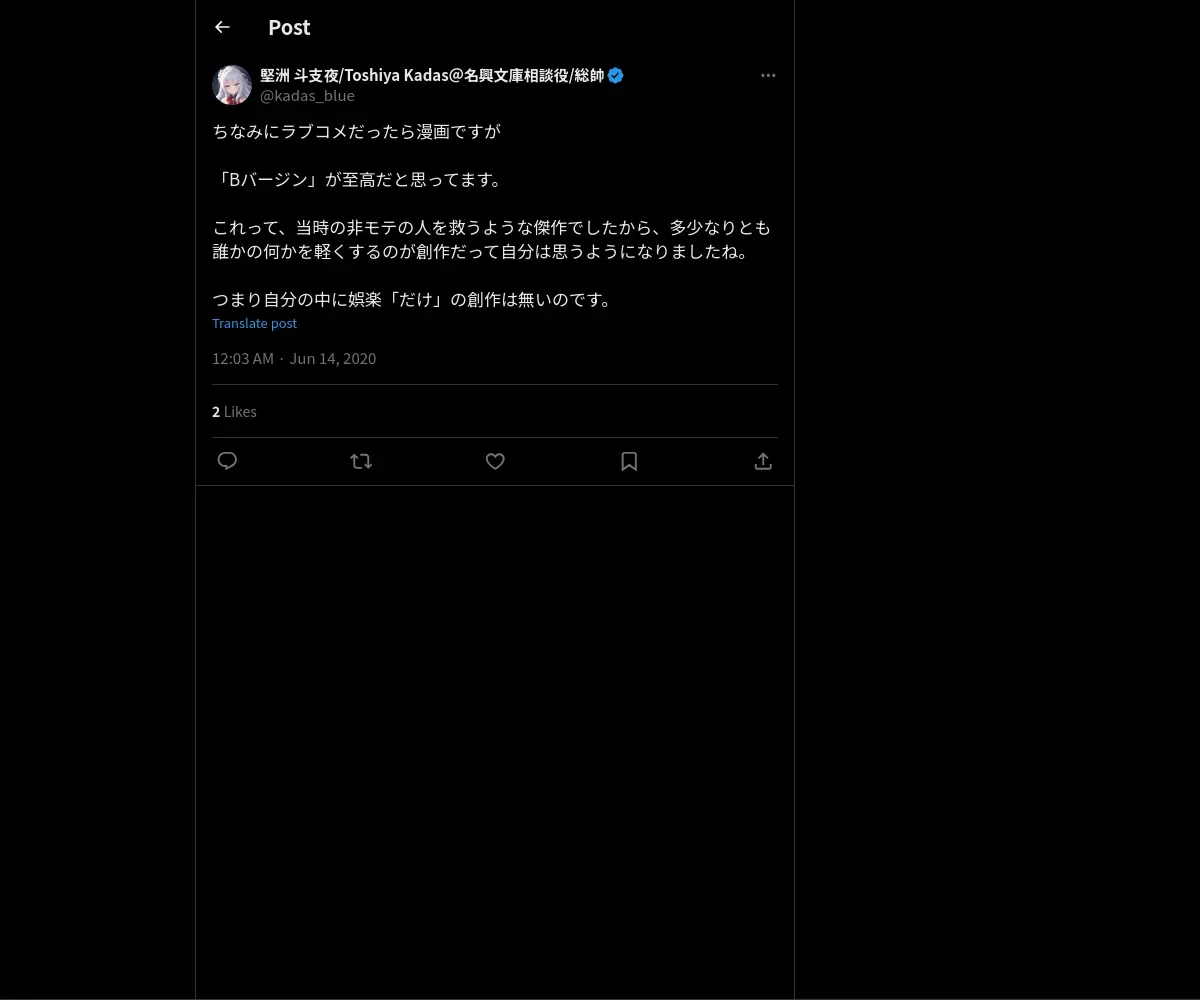
Task: Click the Jun 14, 2020 date
Action: (333, 358)
